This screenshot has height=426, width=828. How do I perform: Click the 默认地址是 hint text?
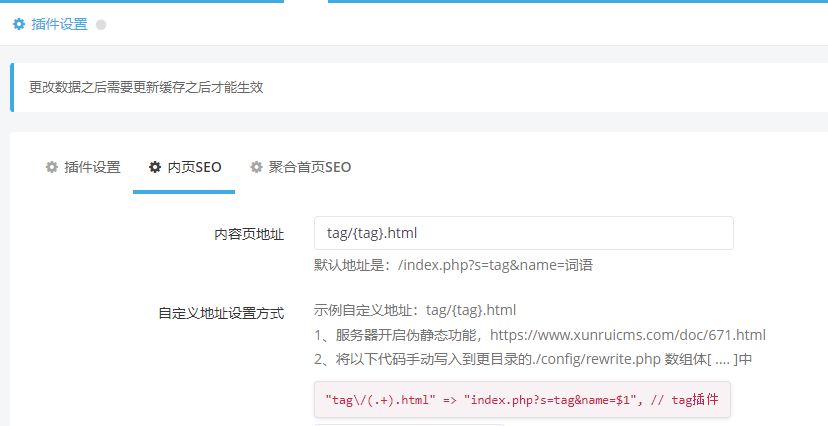[453, 264]
